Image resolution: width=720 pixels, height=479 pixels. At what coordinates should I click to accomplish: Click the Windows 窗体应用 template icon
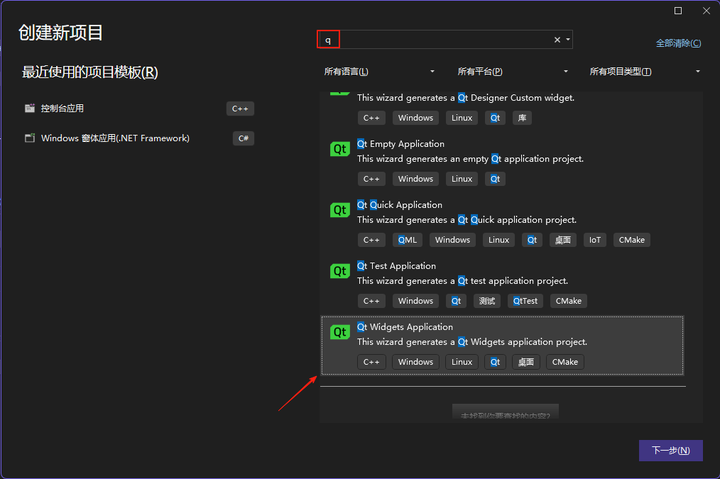(x=30, y=138)
